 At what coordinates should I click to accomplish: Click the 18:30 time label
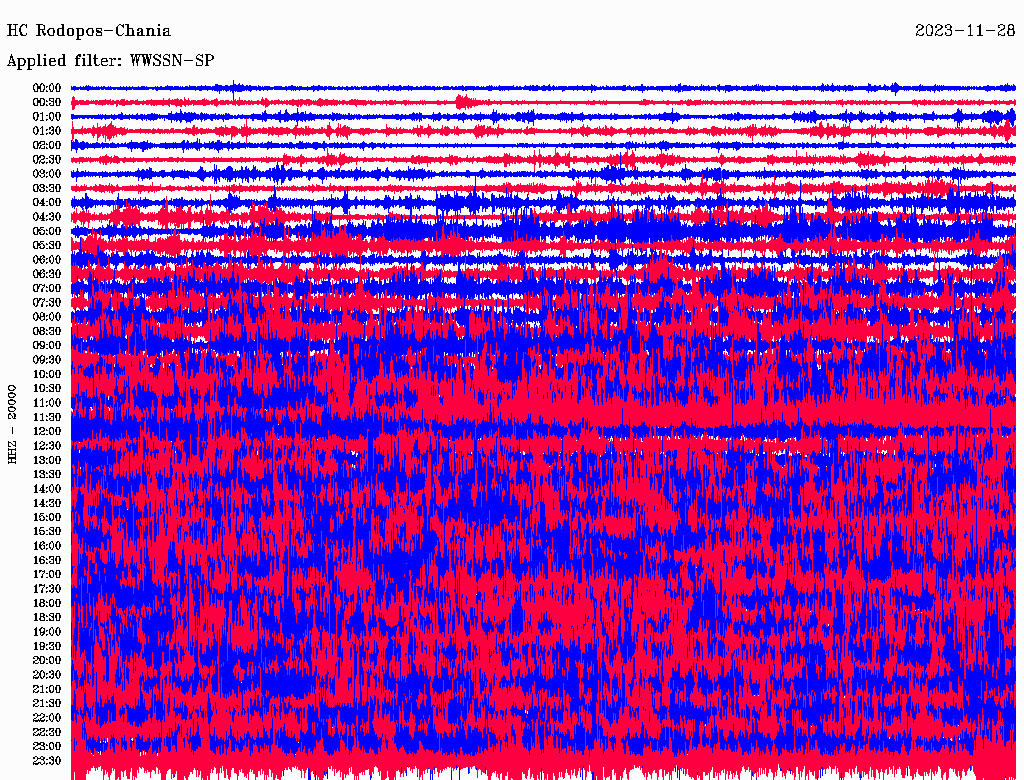point(47,617)
